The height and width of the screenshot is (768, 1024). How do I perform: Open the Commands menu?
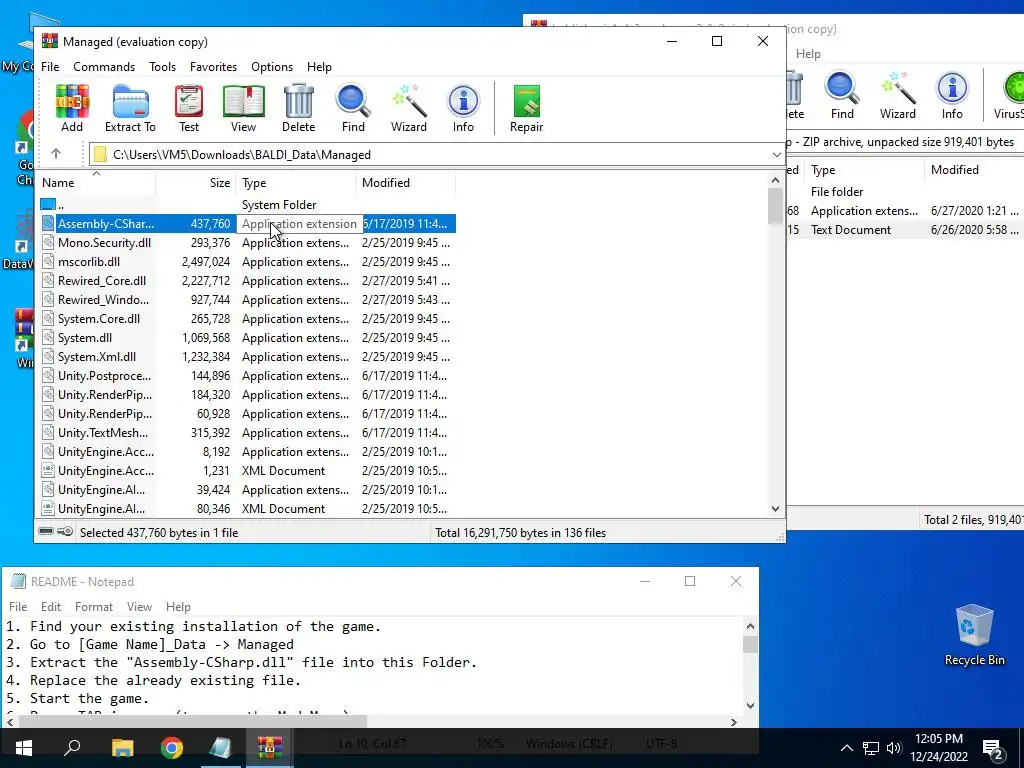[x=104, y=67]
